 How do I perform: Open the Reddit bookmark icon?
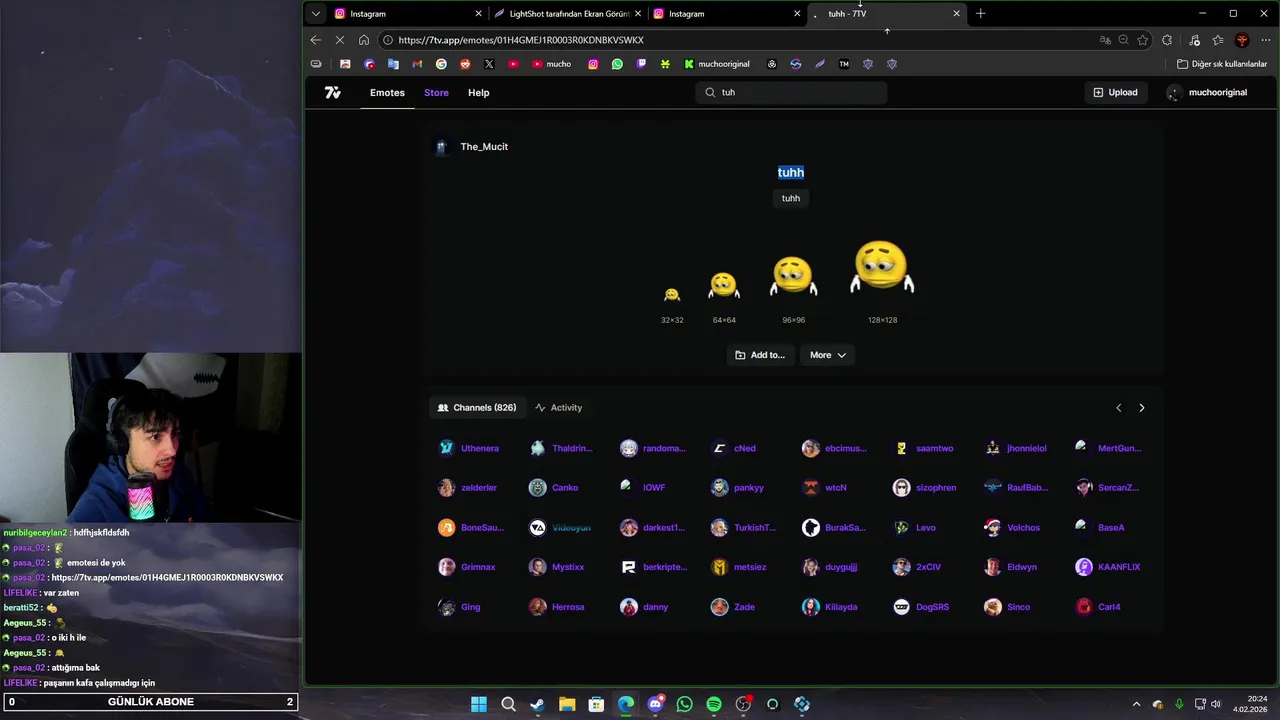pyautogui.click(x=465, y=64)
